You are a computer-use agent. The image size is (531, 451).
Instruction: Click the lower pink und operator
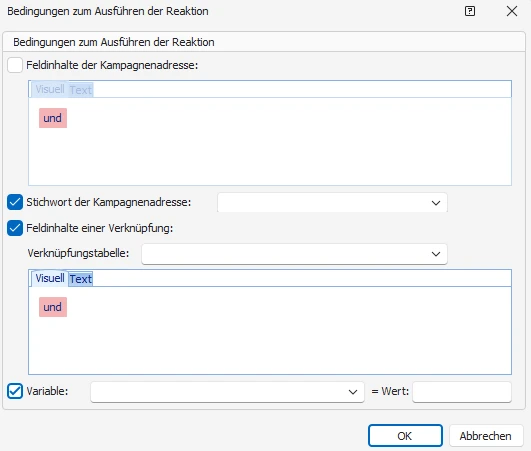click(53, 307)
